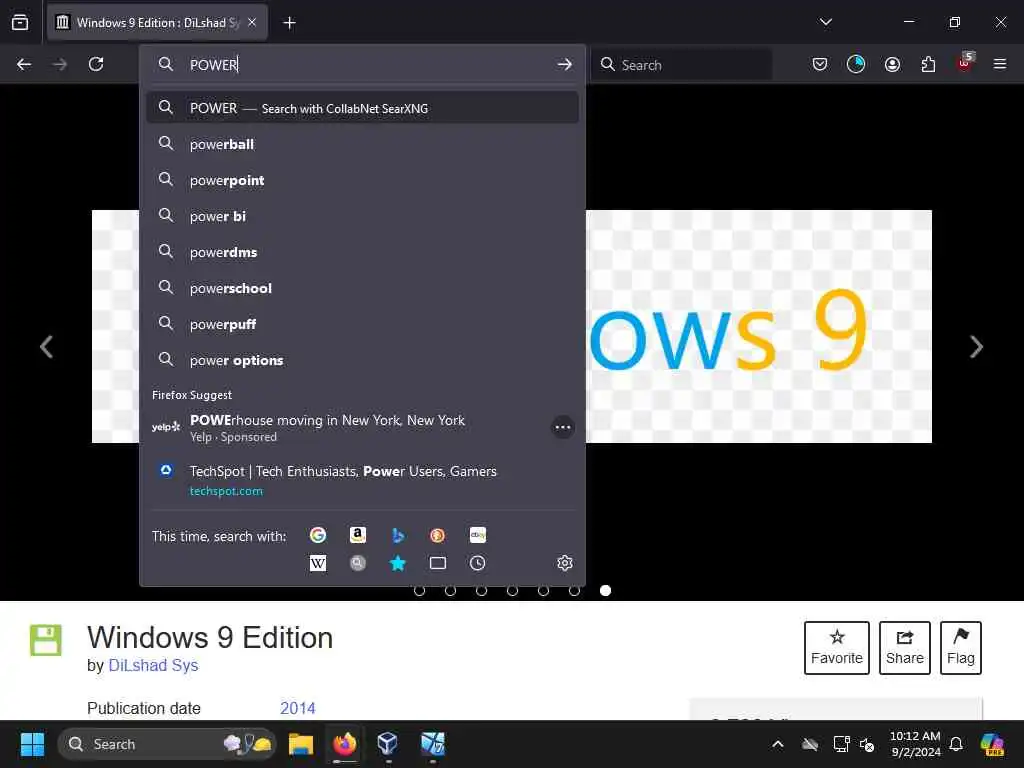The image size is (1024, 768).
Task: Close the Windows 9 Edition tab
Action: tap(252, 22)
